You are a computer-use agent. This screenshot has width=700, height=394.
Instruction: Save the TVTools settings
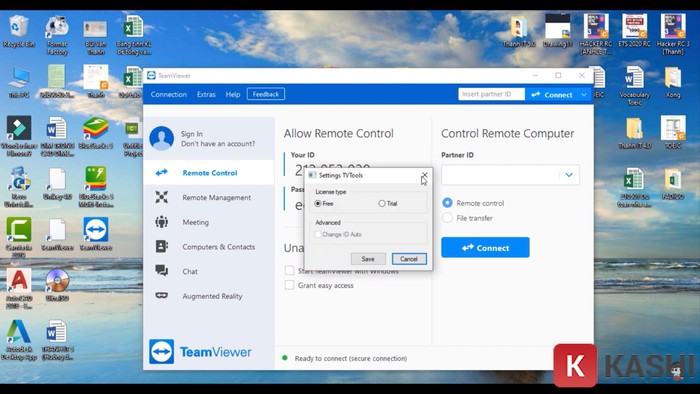368,259
